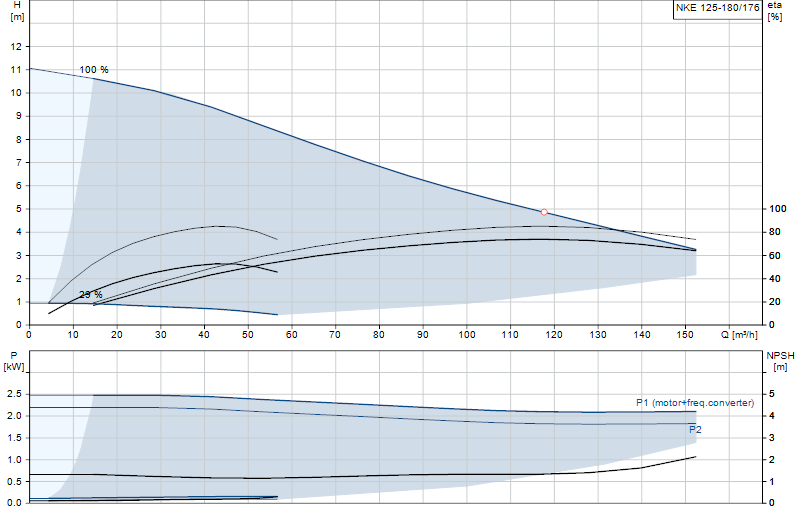Click the red duty point marker on curve

(544, 212)
